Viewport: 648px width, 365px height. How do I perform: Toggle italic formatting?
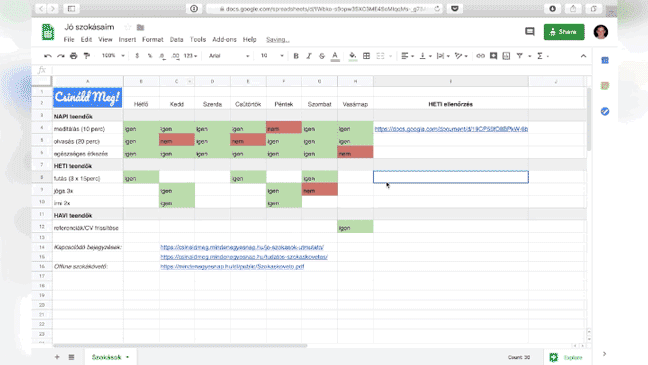(x=309, y=56)
